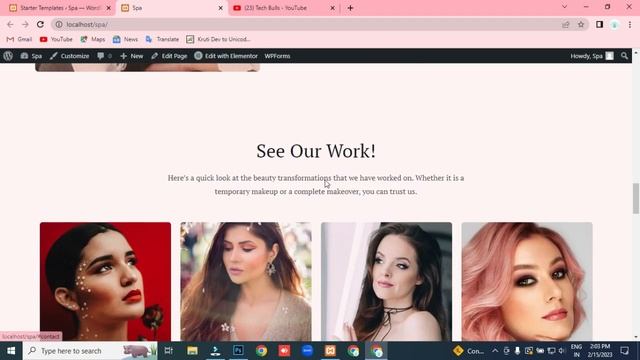Close the Tech Bulls YouTube tab
This screenshot has height=360, width=640.
pyautogui.click(x=333, y=8)
